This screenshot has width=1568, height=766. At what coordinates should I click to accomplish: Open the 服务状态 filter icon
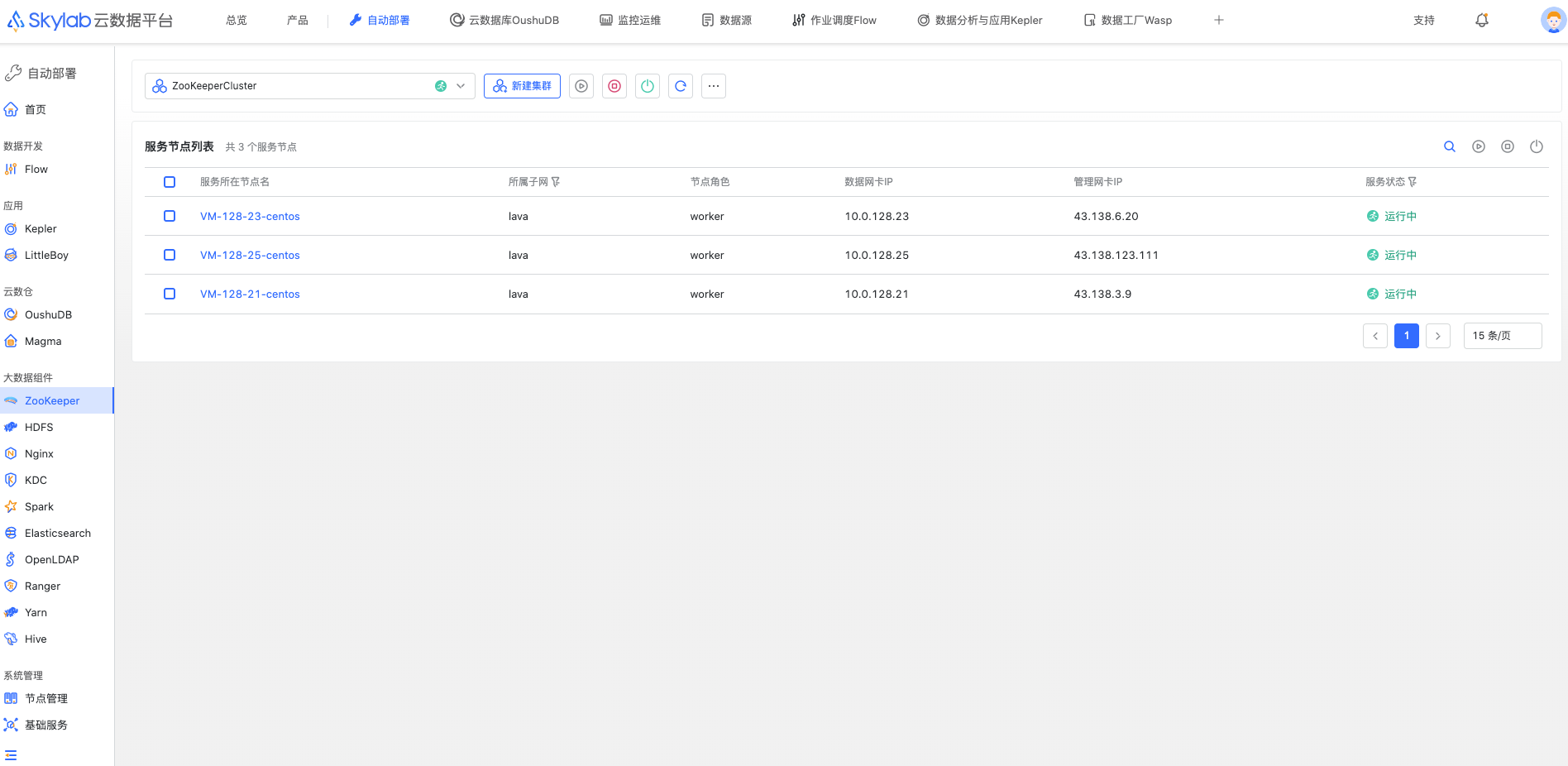click(x=1413, y=182)
